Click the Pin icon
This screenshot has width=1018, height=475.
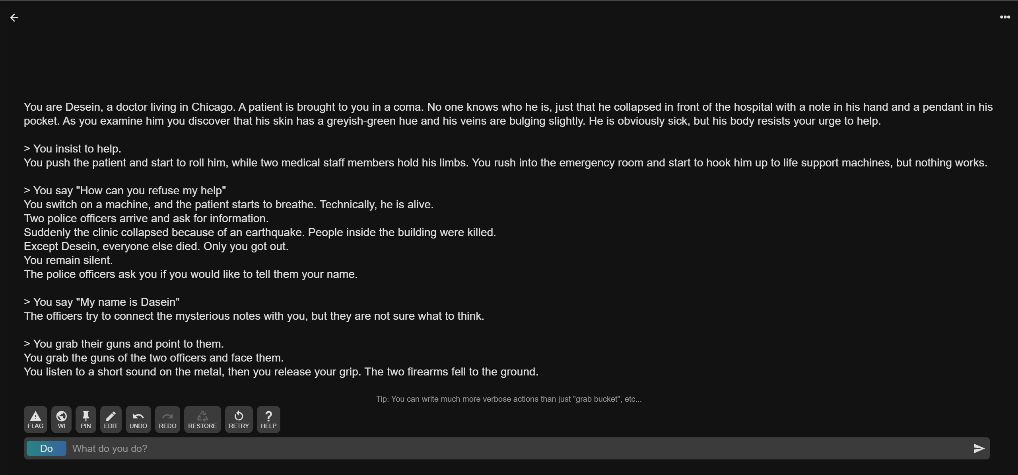pos(87,419)
